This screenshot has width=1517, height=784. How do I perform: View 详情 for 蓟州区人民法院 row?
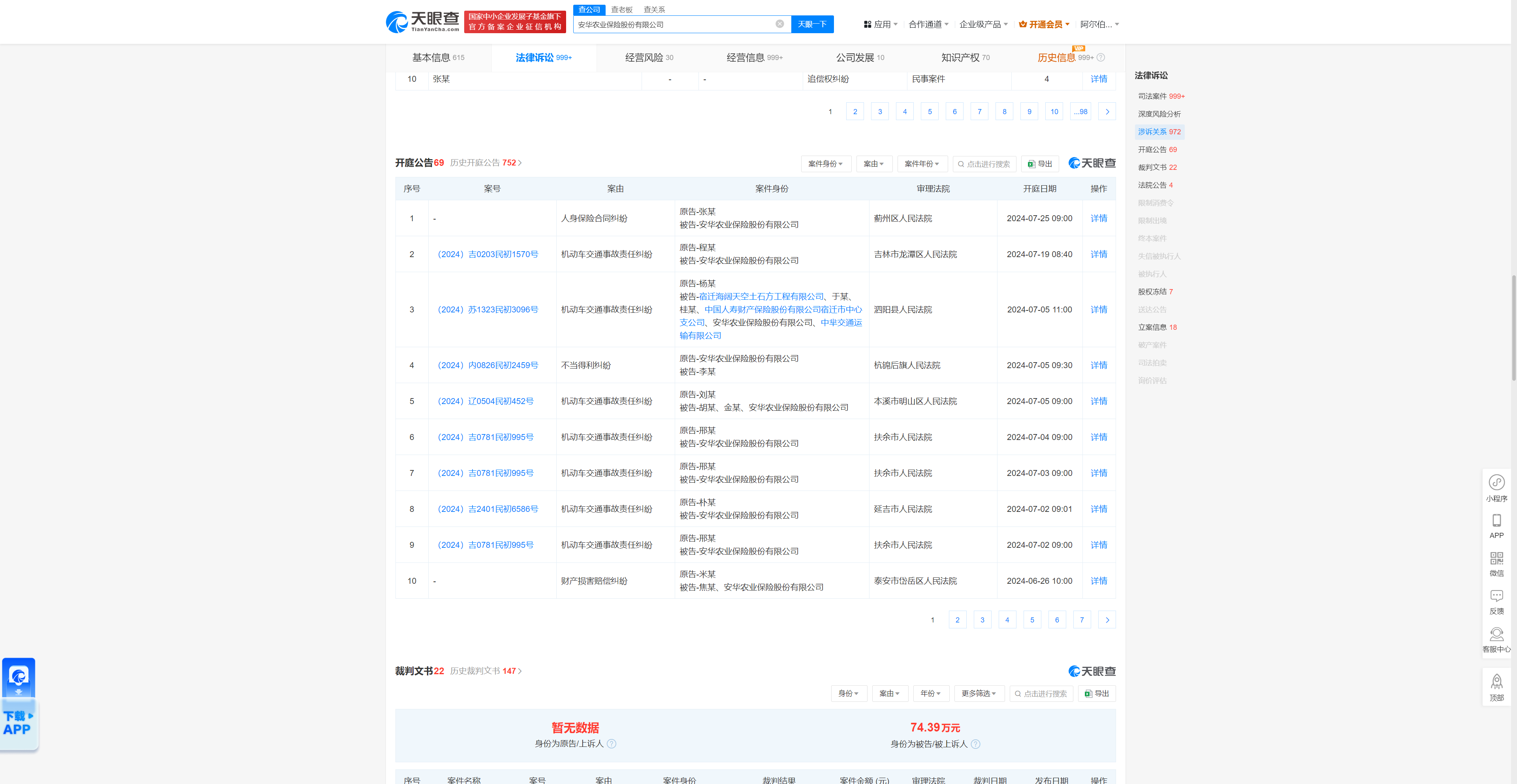click(1098, 218)
